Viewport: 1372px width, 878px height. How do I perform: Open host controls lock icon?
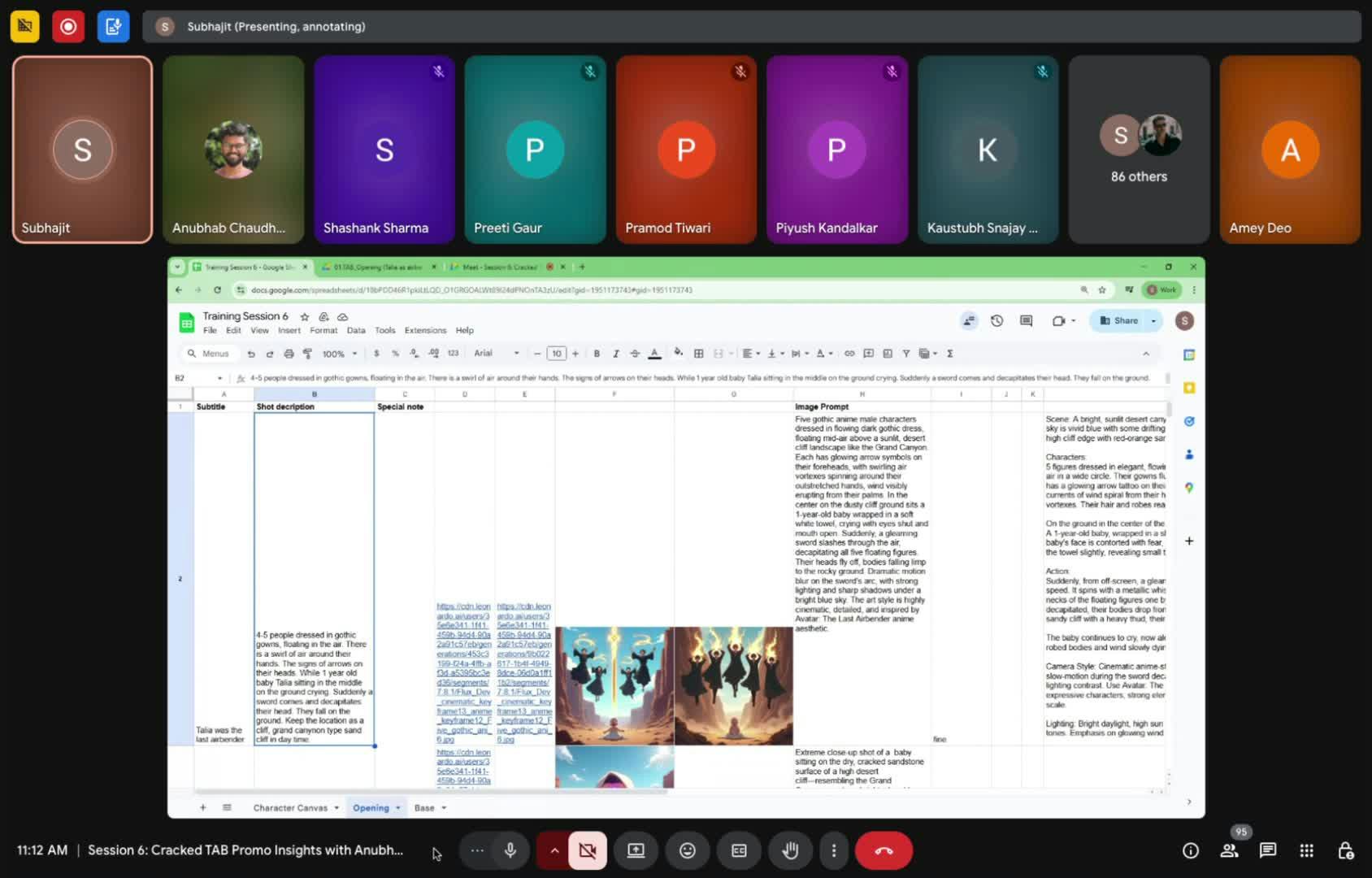1345,850
